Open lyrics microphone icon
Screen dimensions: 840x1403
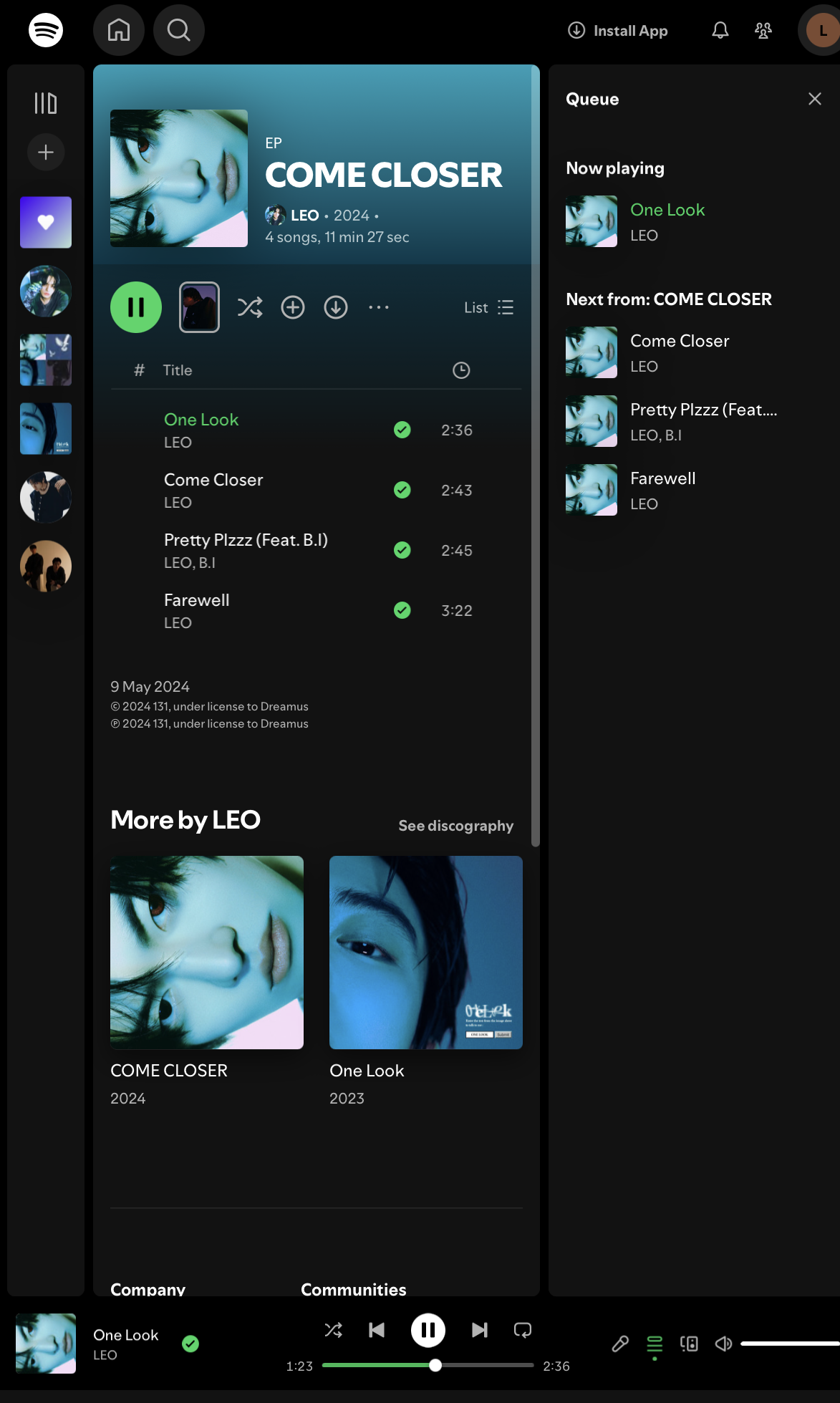pos(620,1344)
